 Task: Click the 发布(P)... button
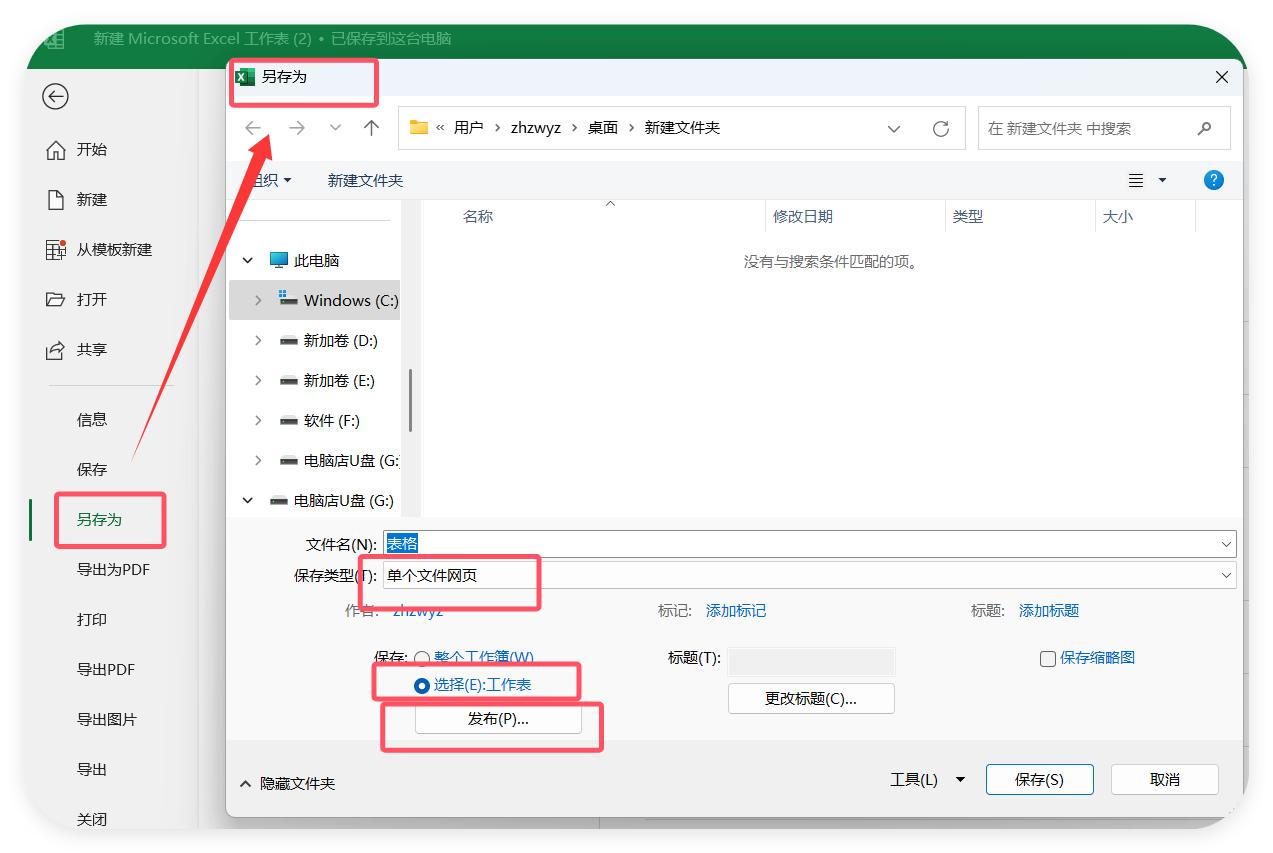click(x=498, y=720)
